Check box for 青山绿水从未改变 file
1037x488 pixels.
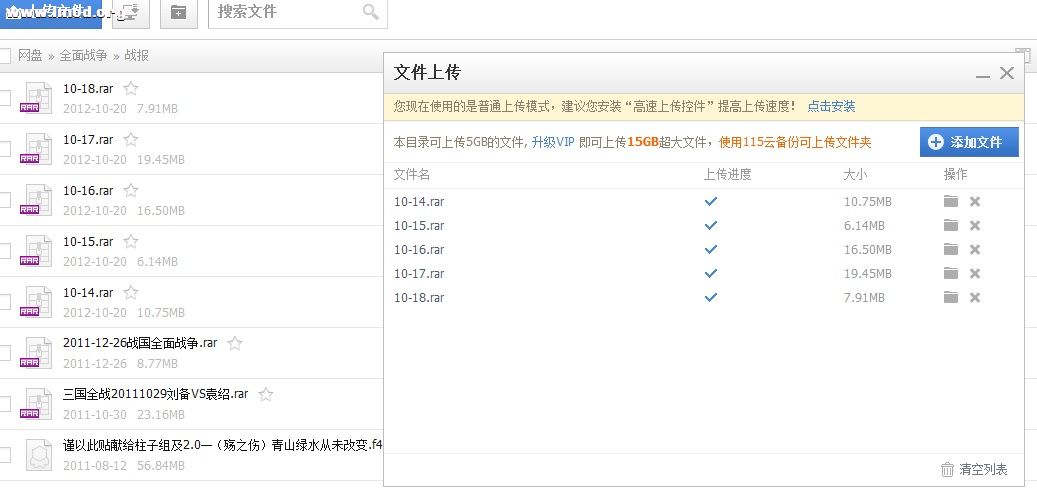tap(4, 455)
